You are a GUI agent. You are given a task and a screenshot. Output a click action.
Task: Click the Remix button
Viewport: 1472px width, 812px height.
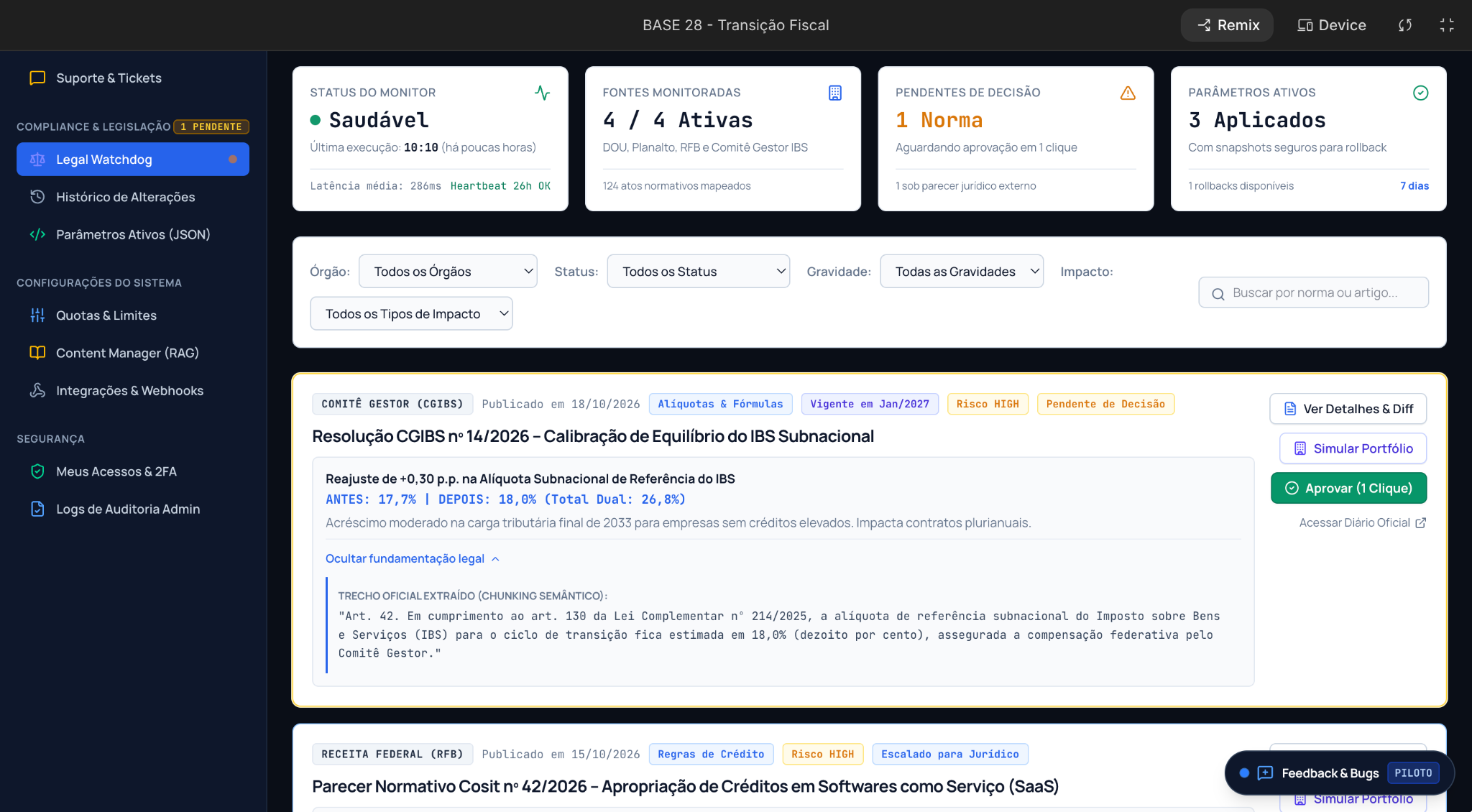click(x=1227, y=25)
